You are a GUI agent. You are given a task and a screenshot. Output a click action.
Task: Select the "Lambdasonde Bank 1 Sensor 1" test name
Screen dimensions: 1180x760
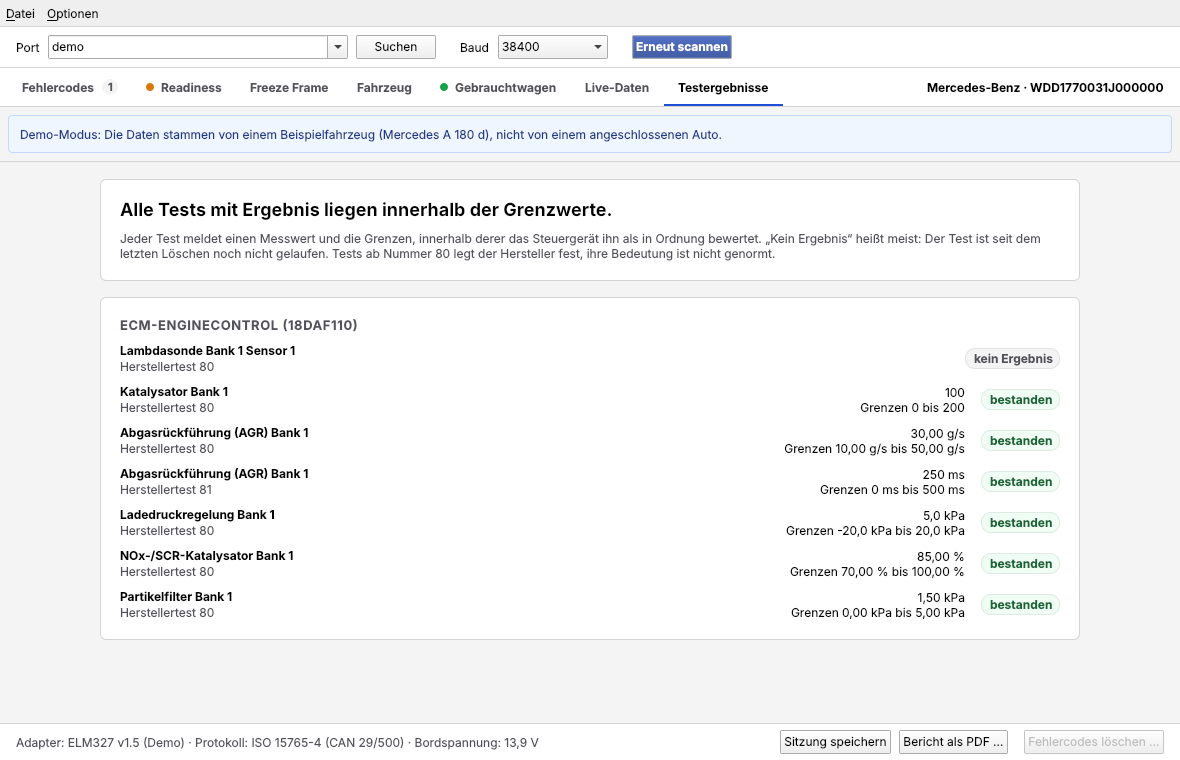coord(208,351)
